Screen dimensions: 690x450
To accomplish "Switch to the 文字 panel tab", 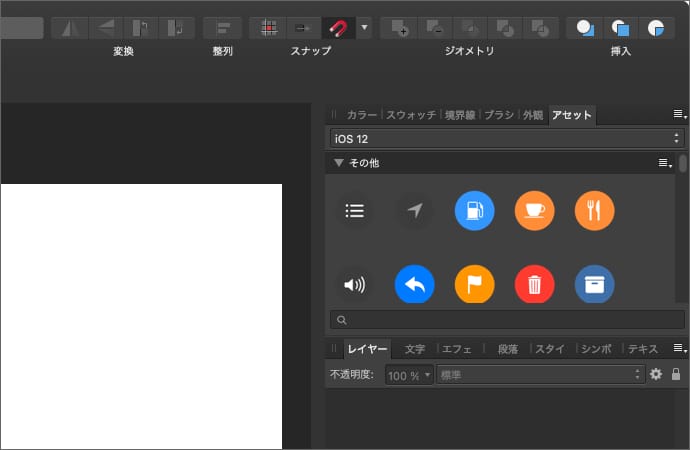I will 415,349.
